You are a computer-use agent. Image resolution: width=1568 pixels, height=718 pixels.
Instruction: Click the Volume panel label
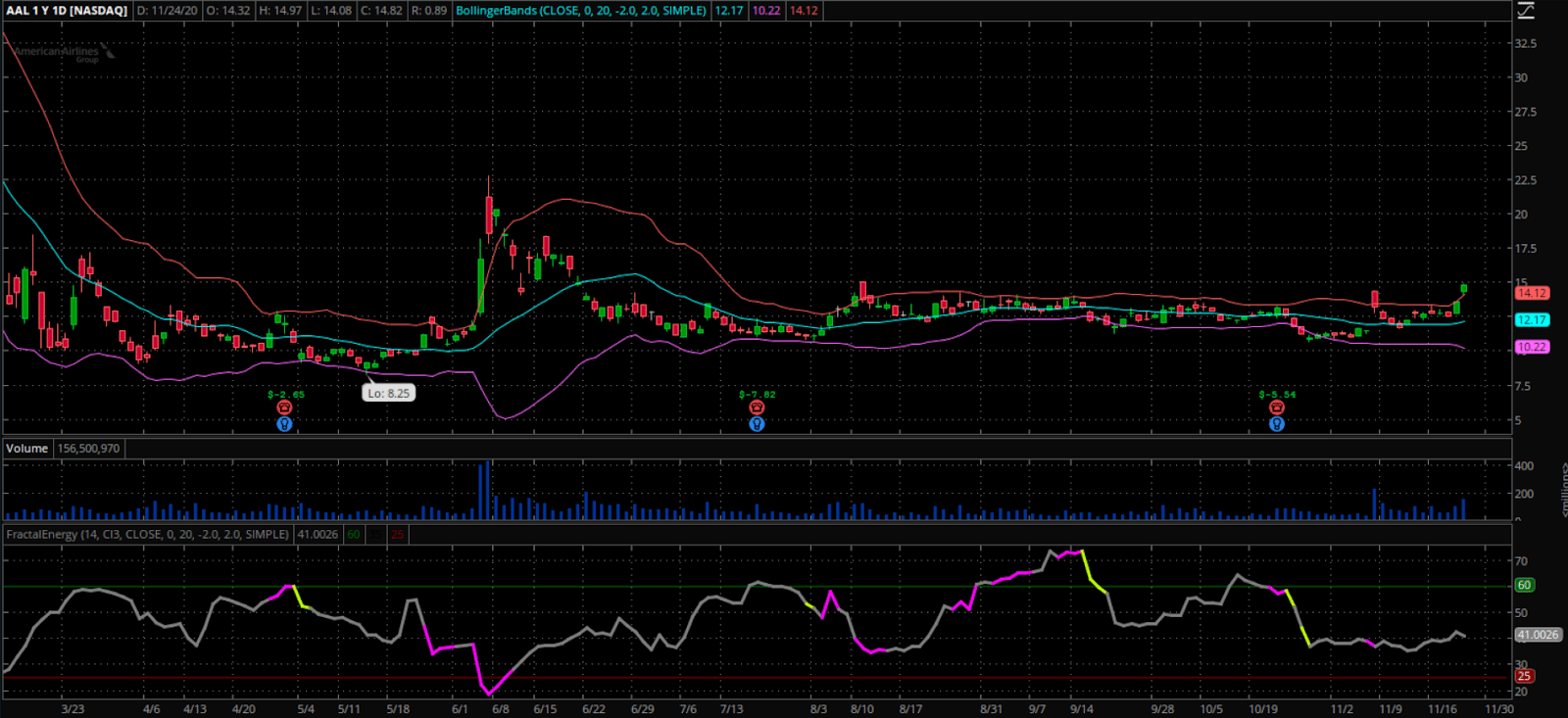(x=27, y=449)
